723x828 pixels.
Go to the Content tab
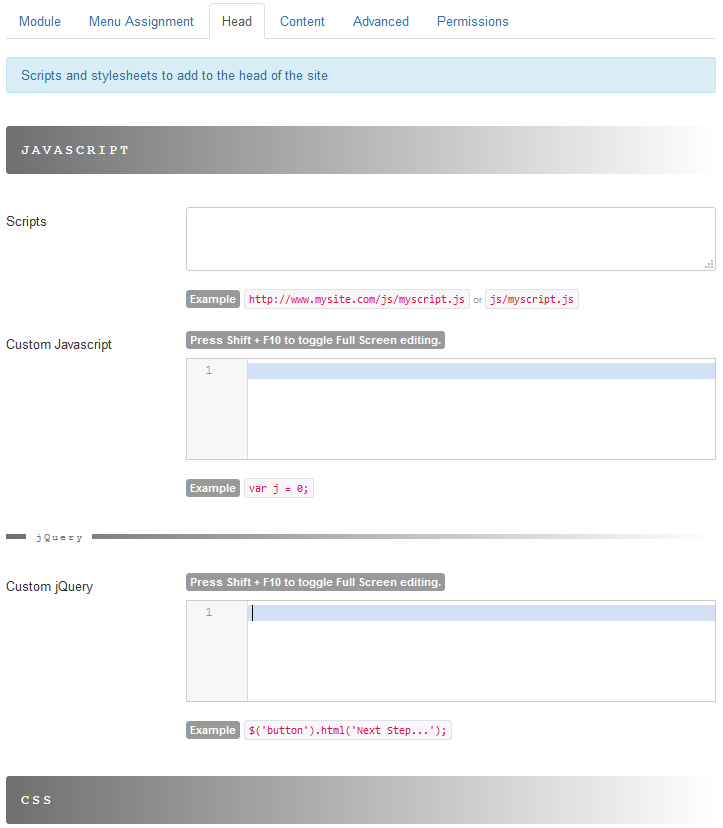[302, 21]
